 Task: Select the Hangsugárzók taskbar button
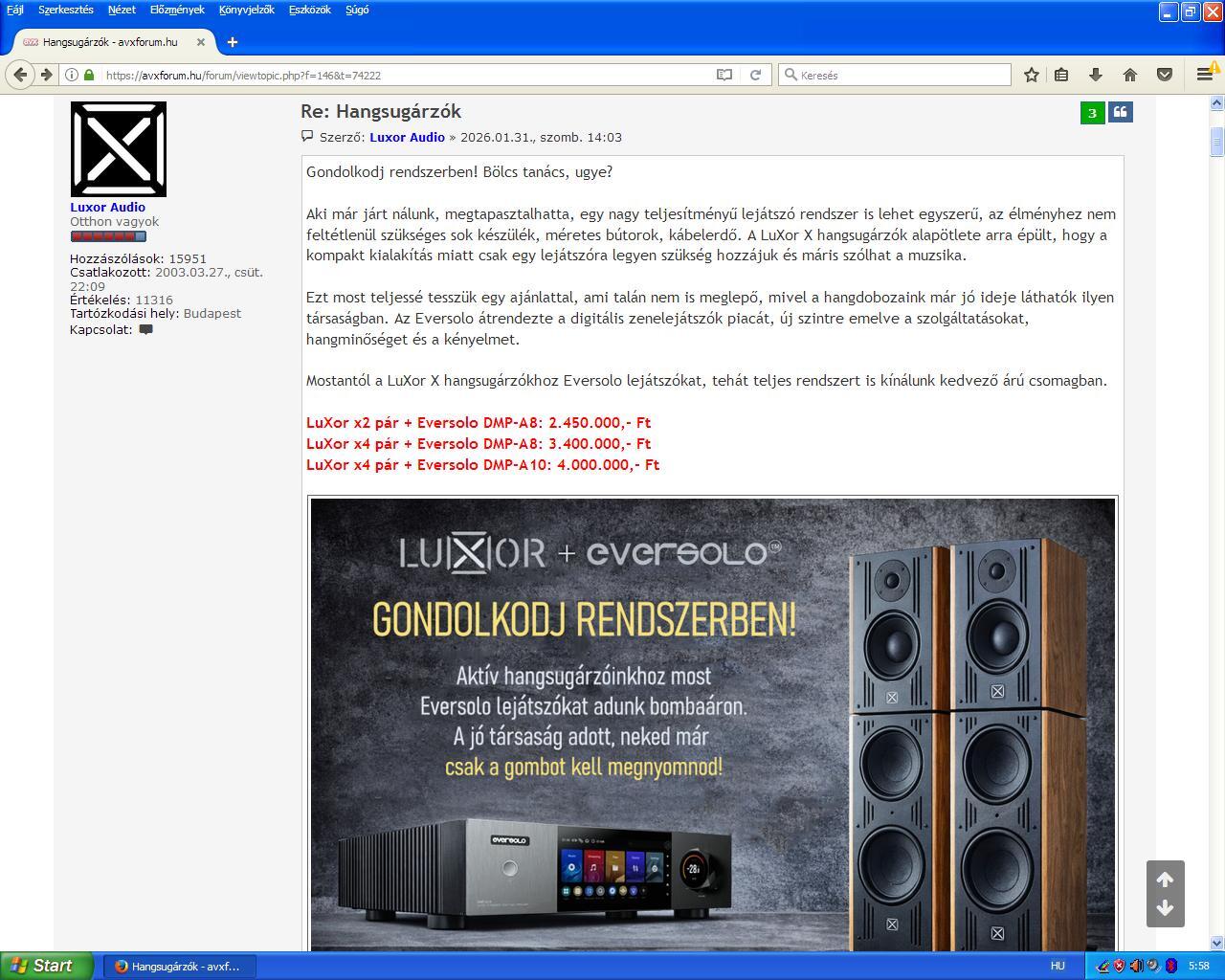[178, 967]
